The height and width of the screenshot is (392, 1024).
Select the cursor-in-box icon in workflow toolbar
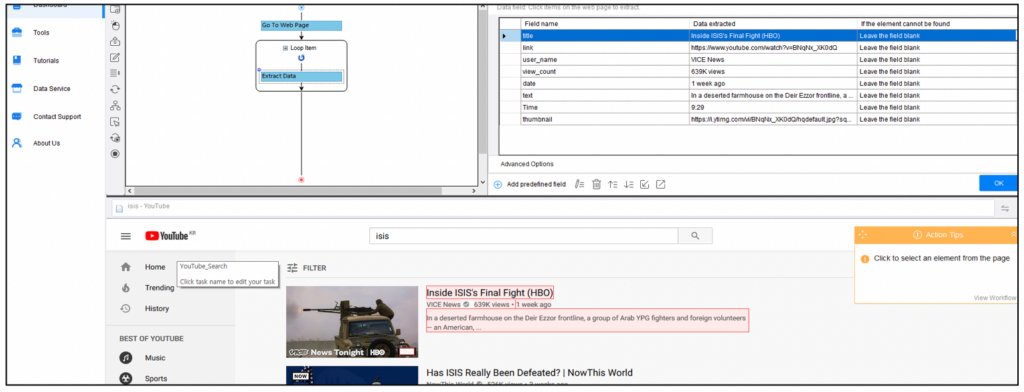click(x=115, y=122)
